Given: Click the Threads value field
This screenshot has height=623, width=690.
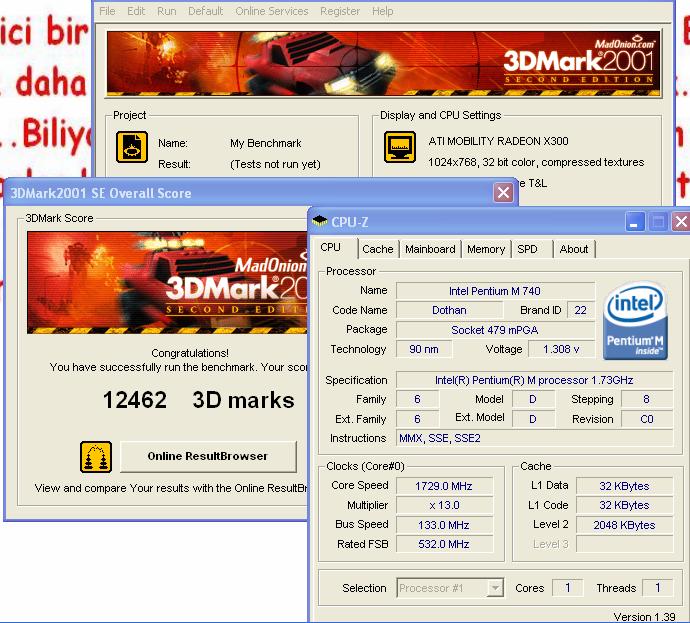Looking at the screenshot, I should coord(657,588).
